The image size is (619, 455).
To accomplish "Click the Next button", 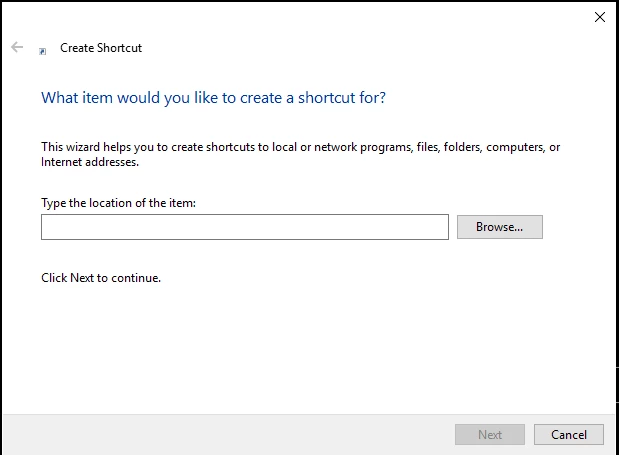I will click(490, 434).
